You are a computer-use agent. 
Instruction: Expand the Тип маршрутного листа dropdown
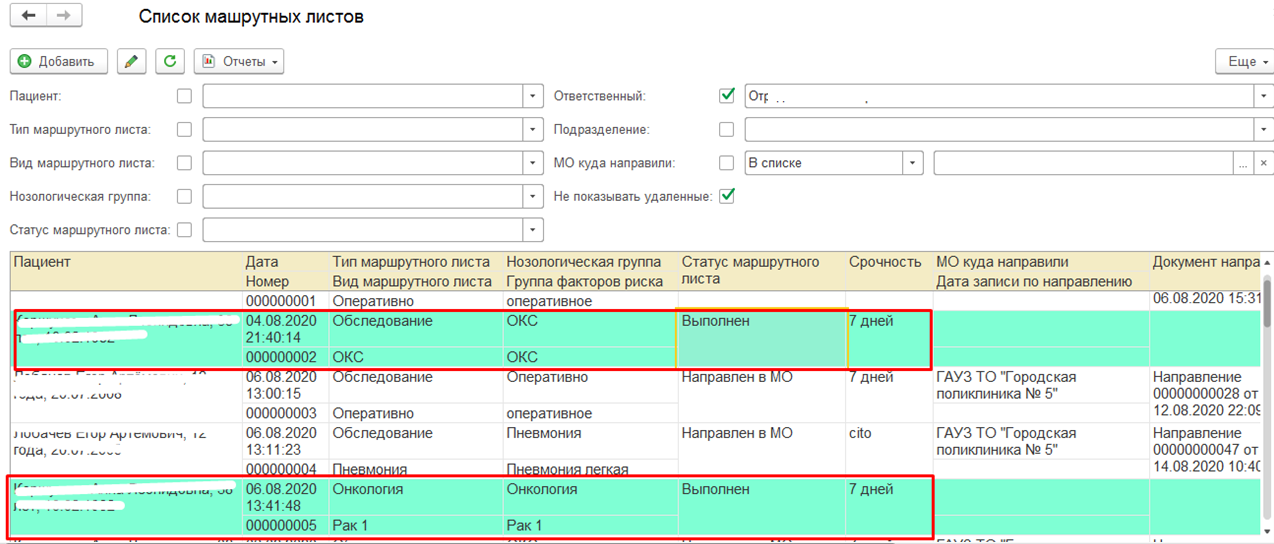533,130
